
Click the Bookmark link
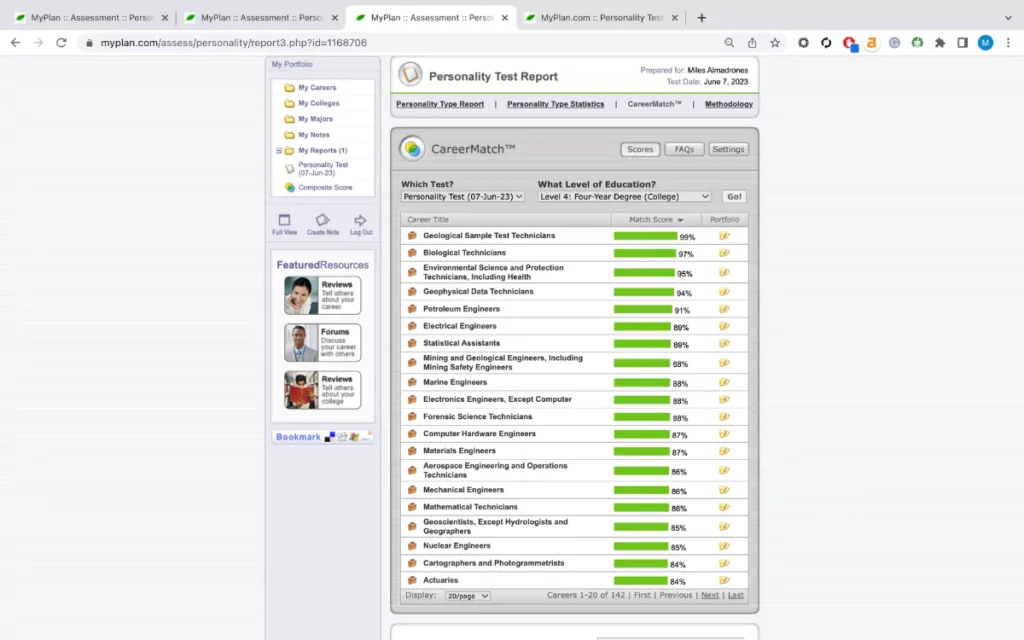coord(298,437)
